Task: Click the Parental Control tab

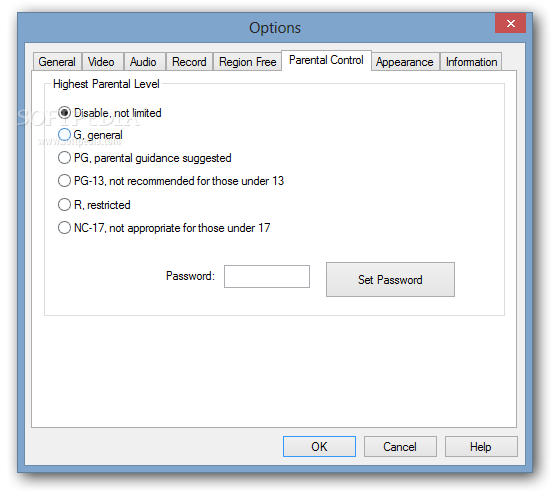Action: point(326,60)
